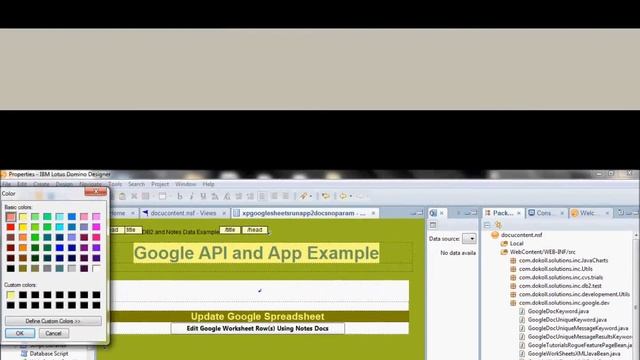This screenshot has width=640, height=360.
Task: Click the Underline formatting toolbar icon
Action: (203, 196)
